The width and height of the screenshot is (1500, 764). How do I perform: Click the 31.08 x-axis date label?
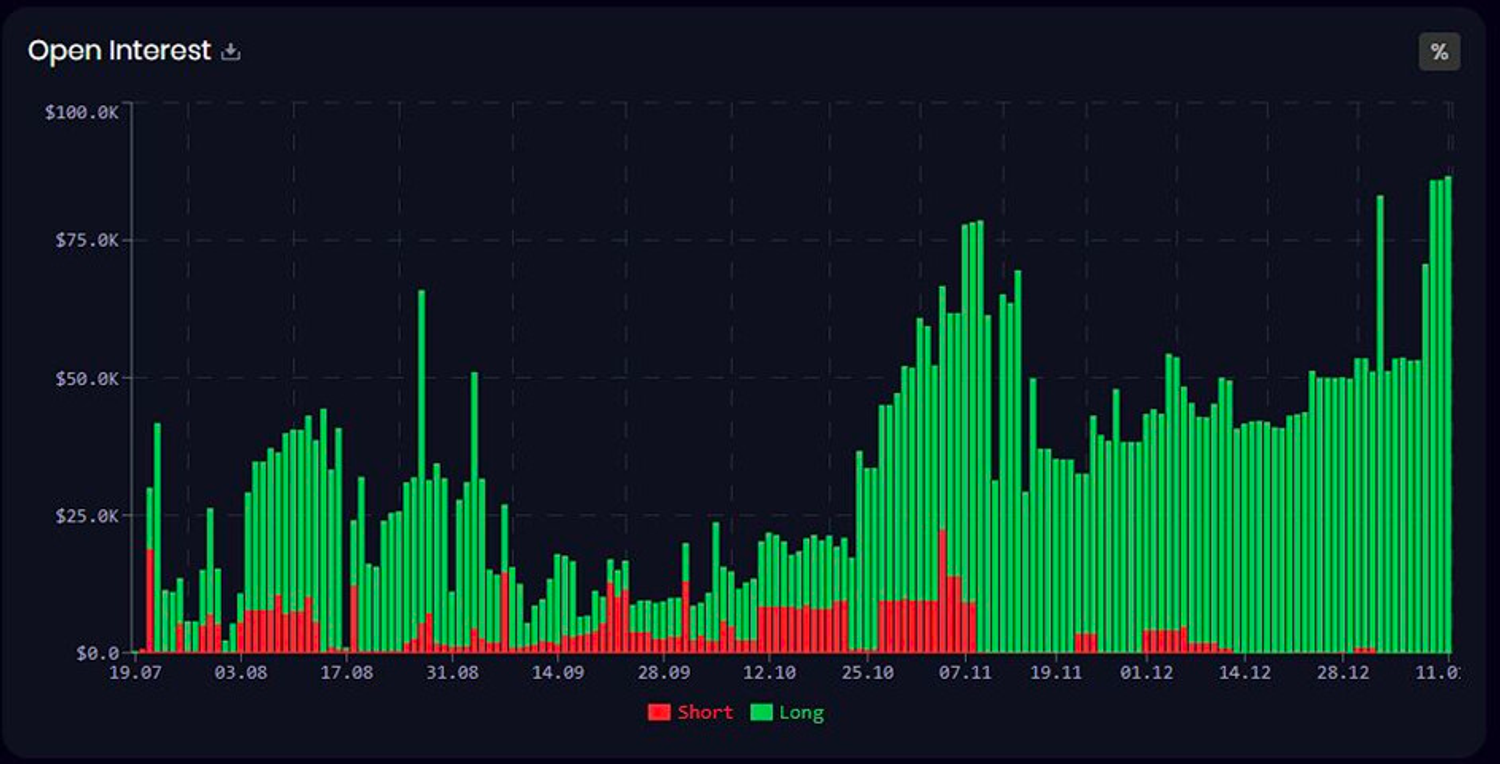[452, 673]
